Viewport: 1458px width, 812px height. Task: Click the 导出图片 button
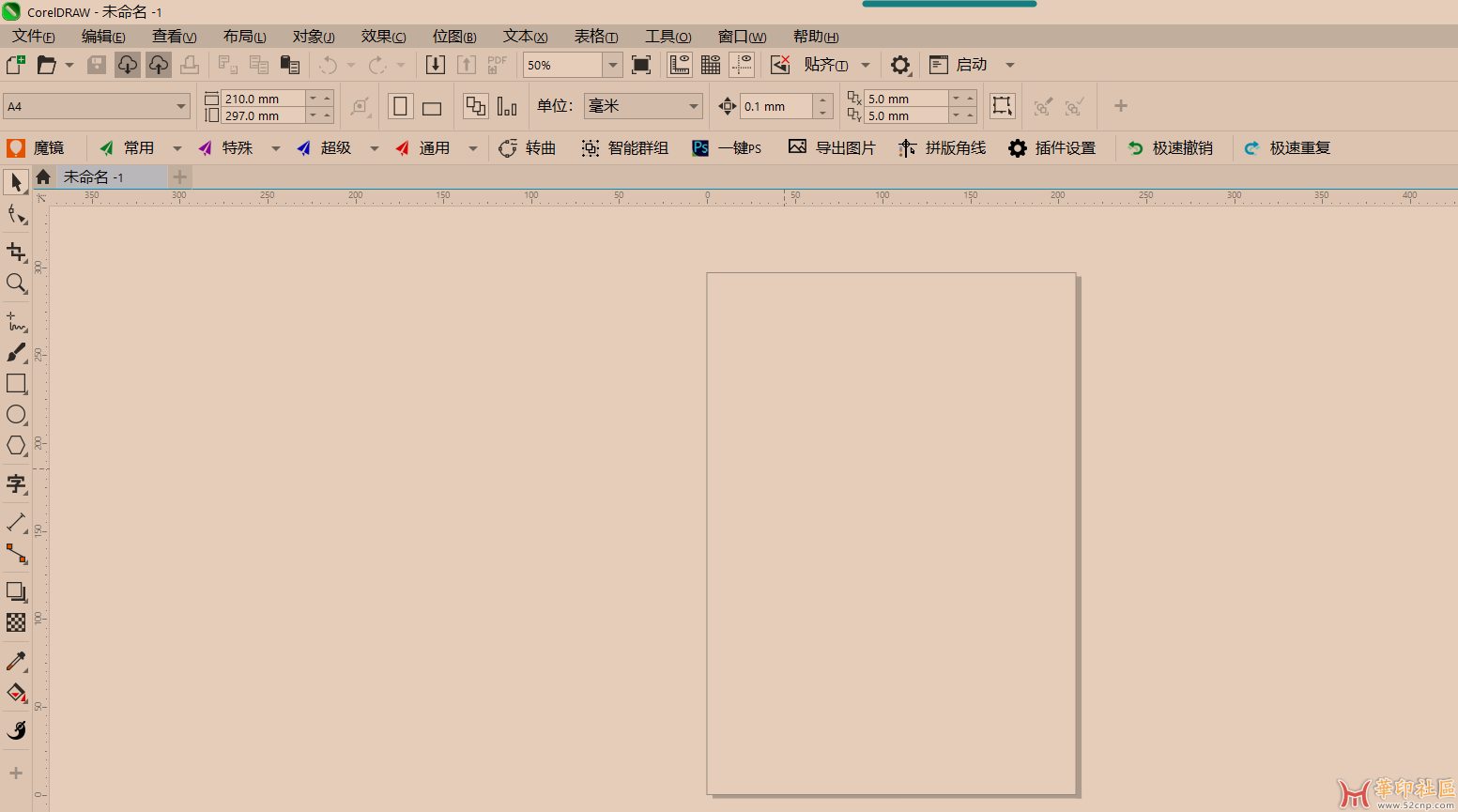[x=832, y=148]
